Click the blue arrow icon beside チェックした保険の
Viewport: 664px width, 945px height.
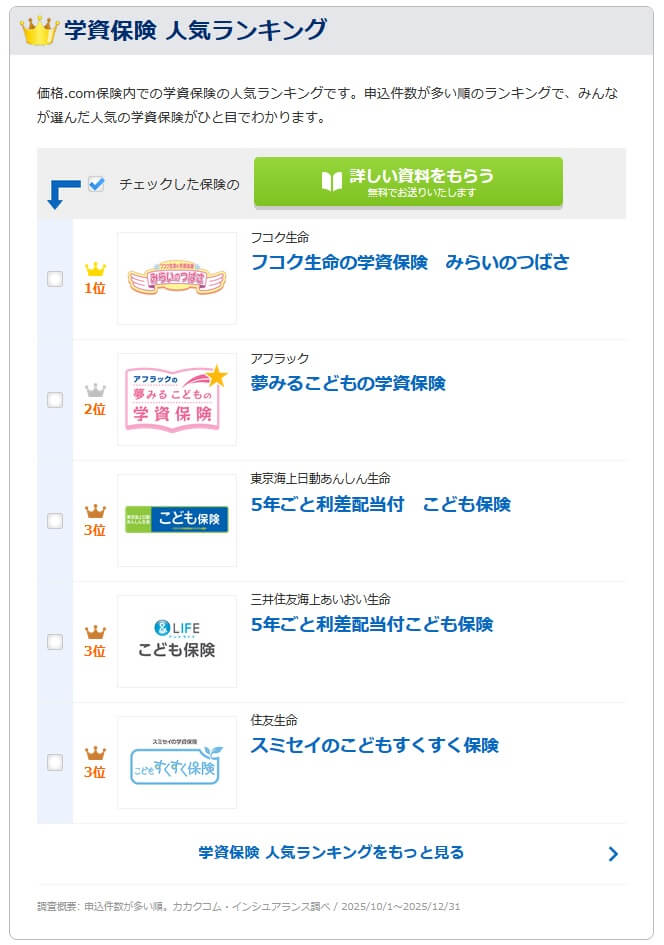click(x=62, y=193)
